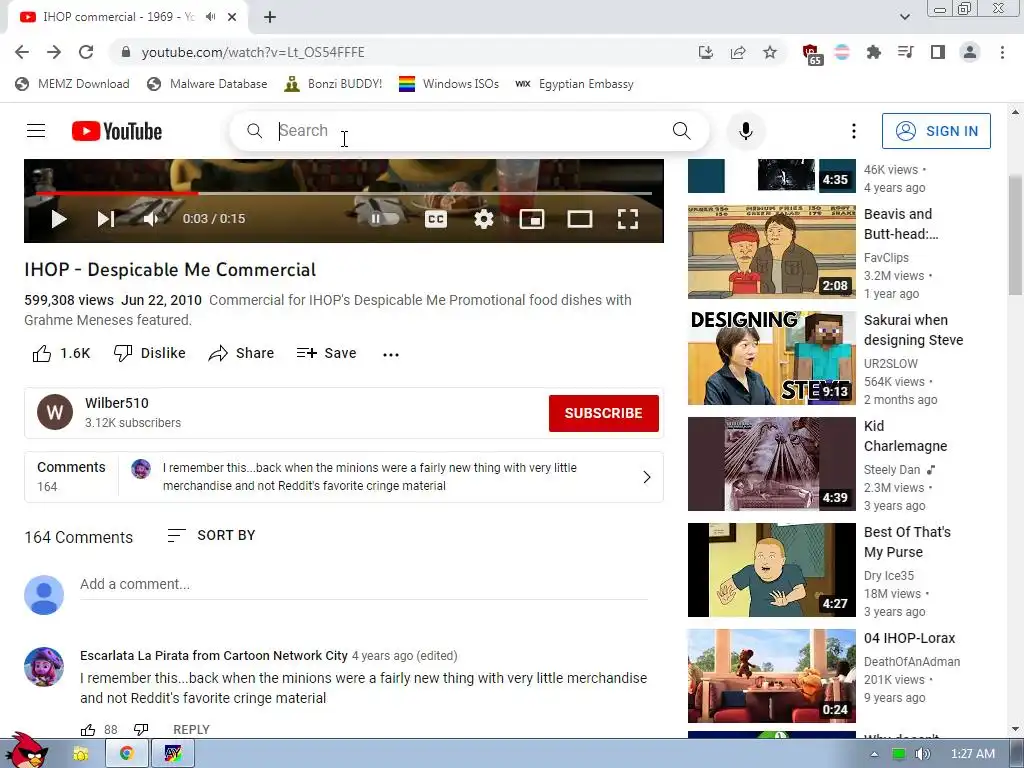Open tab search dropdown chevron
This screenshot has width=1024, height=768.
pyautogui.click(x=904, y=17)
